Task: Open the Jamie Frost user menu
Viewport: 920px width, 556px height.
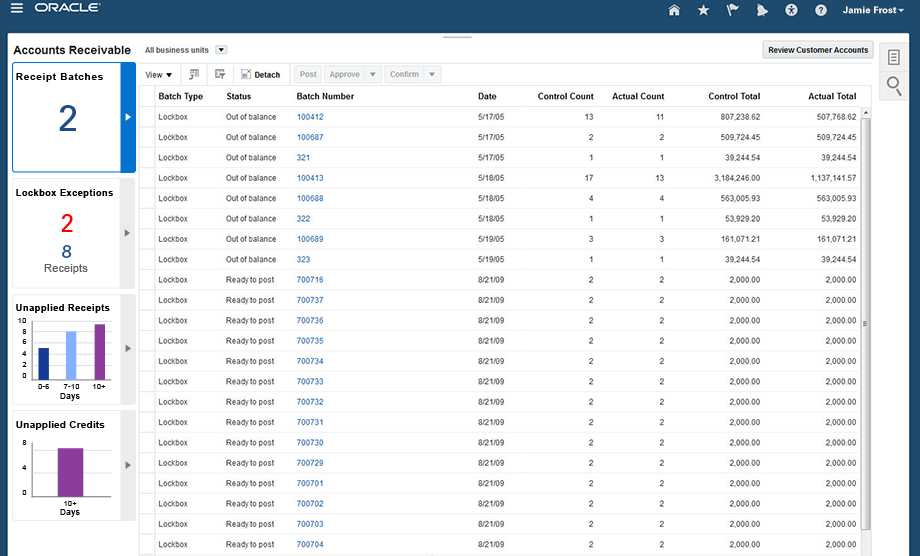Action: point(873,10)
